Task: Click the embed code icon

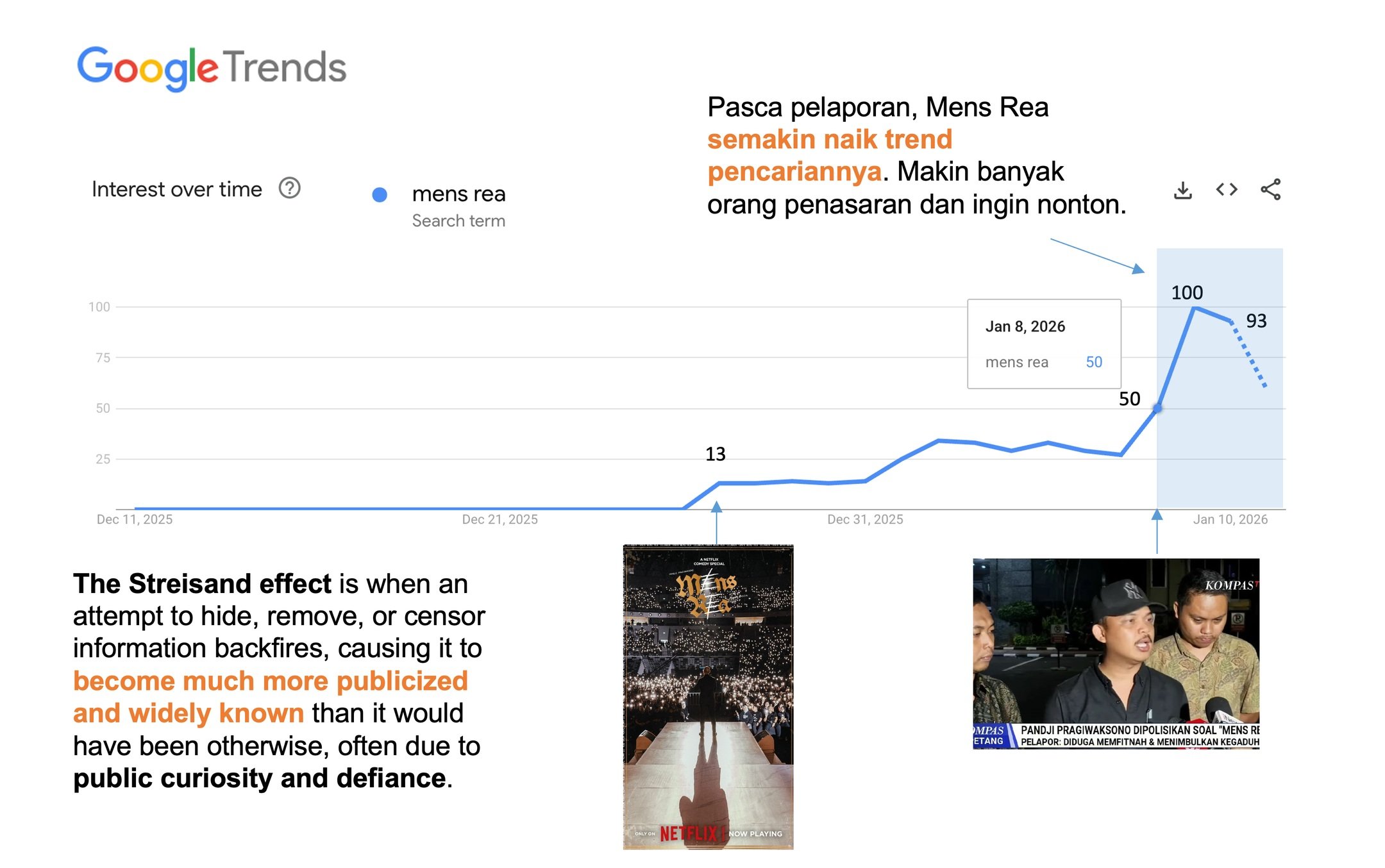Action: coord(1226,189)
